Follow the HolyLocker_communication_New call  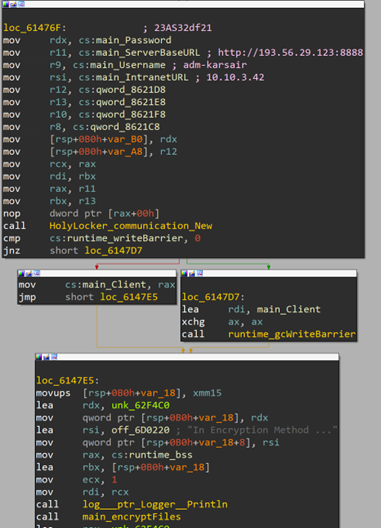tap(131, 226)
